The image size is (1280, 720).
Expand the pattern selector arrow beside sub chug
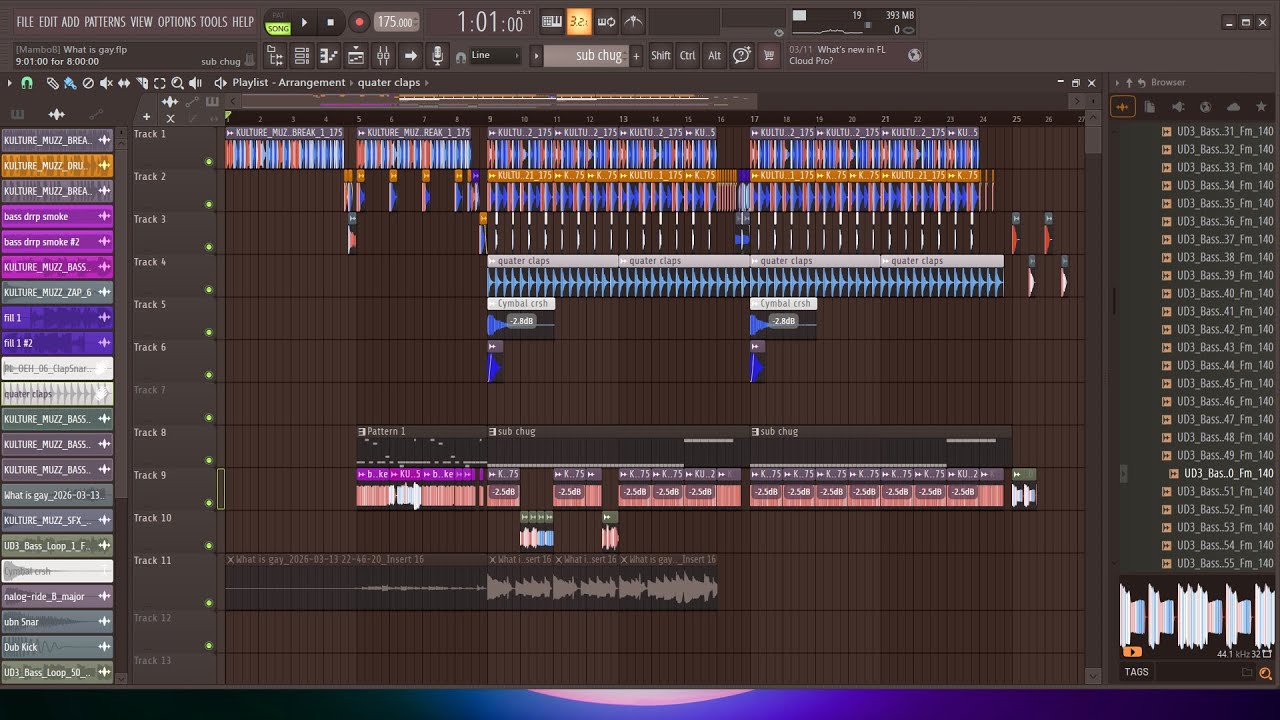point(536,56)
